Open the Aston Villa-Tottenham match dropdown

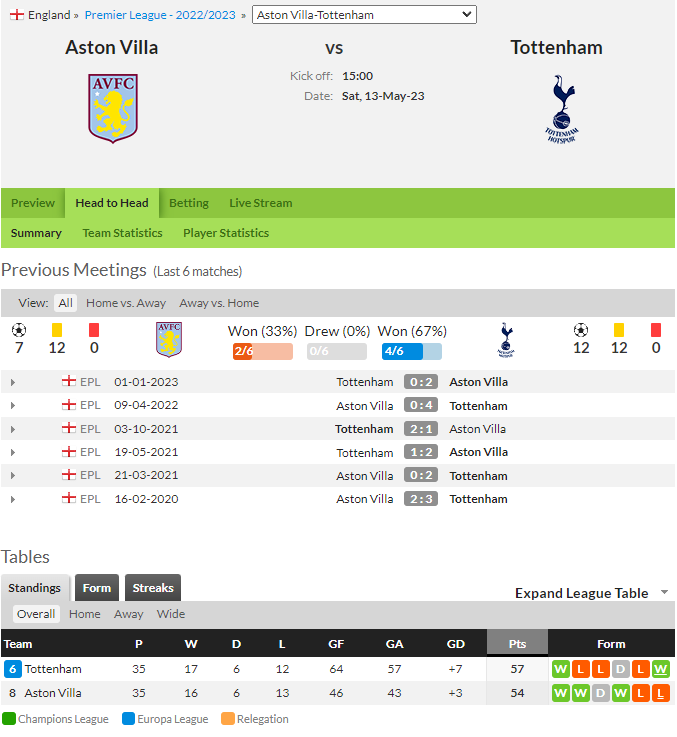pyautogui.click(x=364, y=15)
